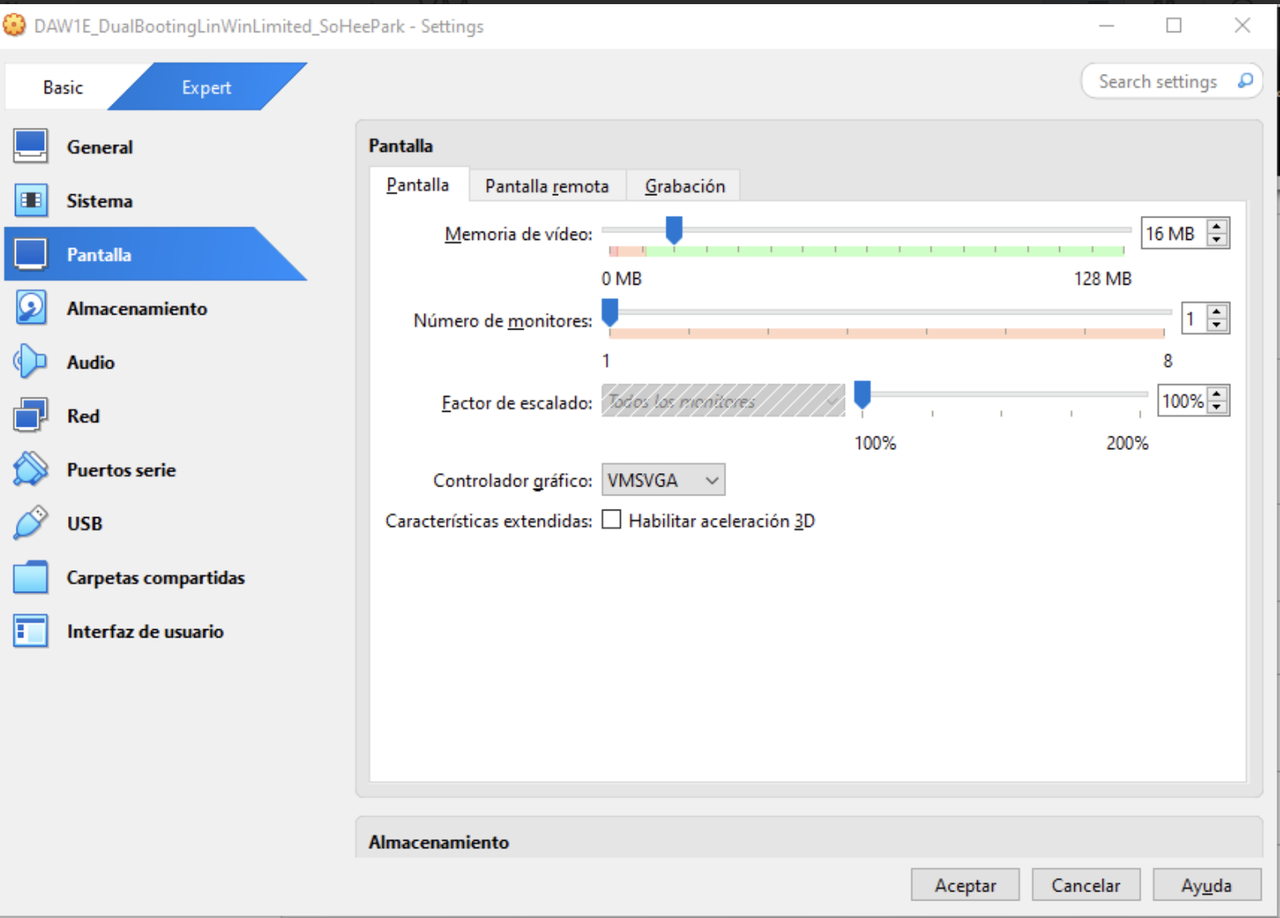
Task: Switch to the Pantalla remota tab
Action: [x=547, y=186]
